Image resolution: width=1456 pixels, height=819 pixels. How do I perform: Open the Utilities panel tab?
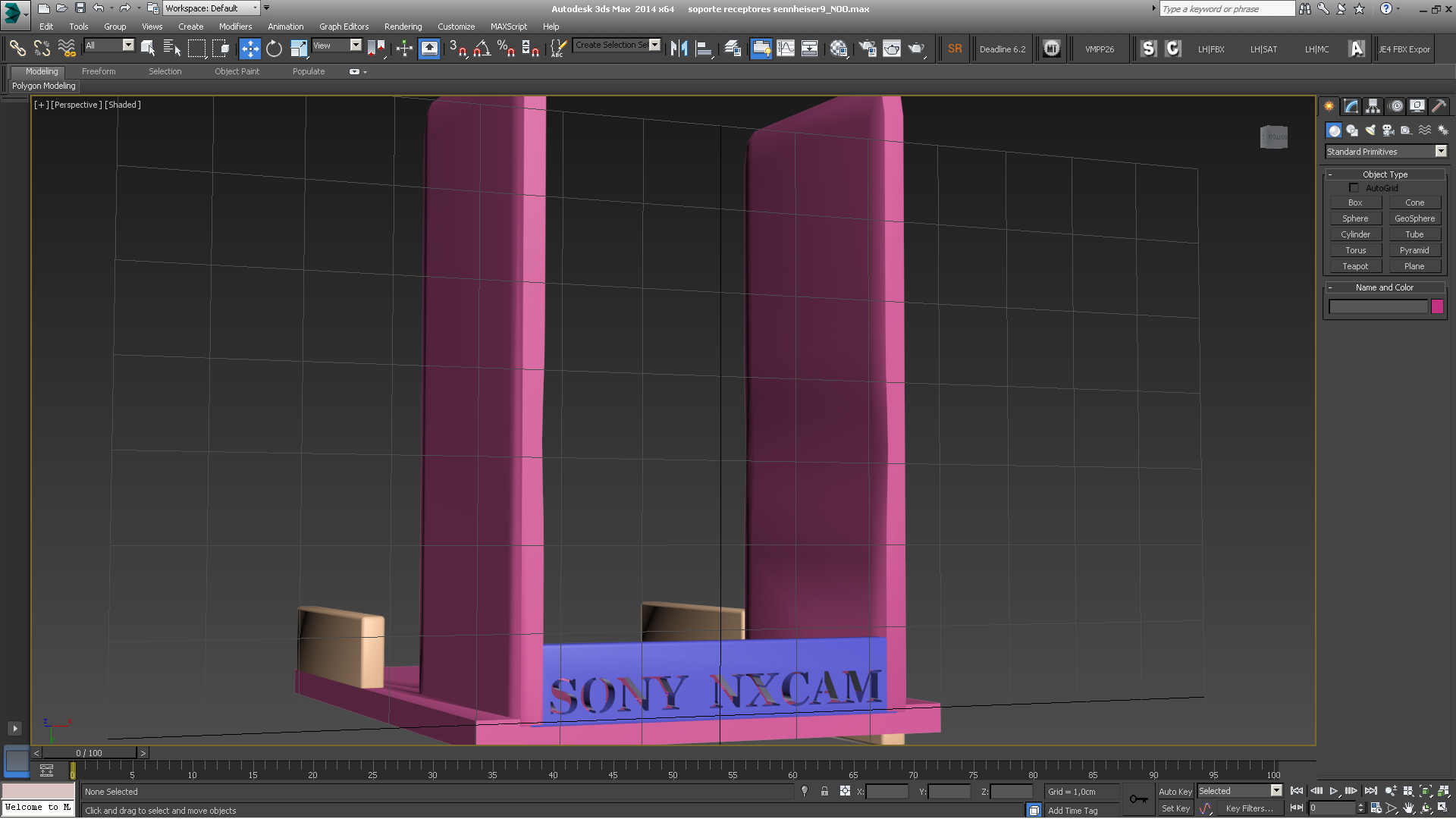click(1439, 106)
